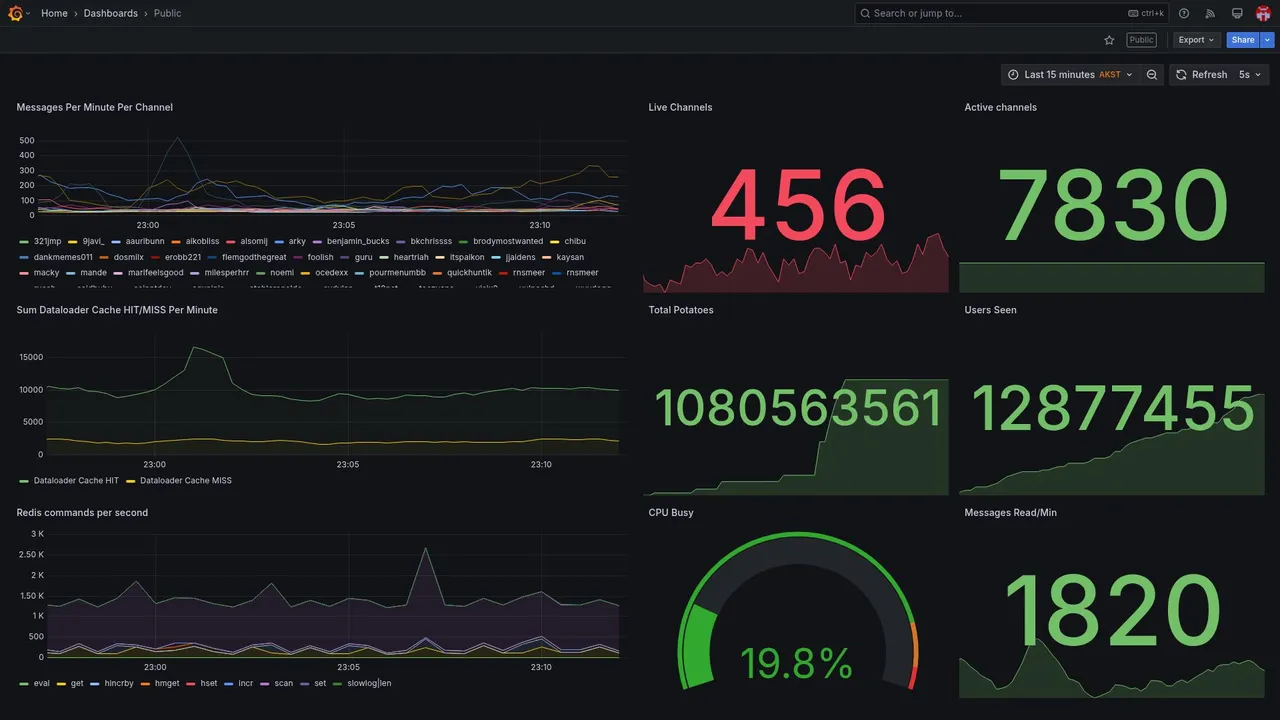Viewport: 1280px width, 720px height.
Task: Open Dashboards from the breadcrumb
Action: click(111, 13)
